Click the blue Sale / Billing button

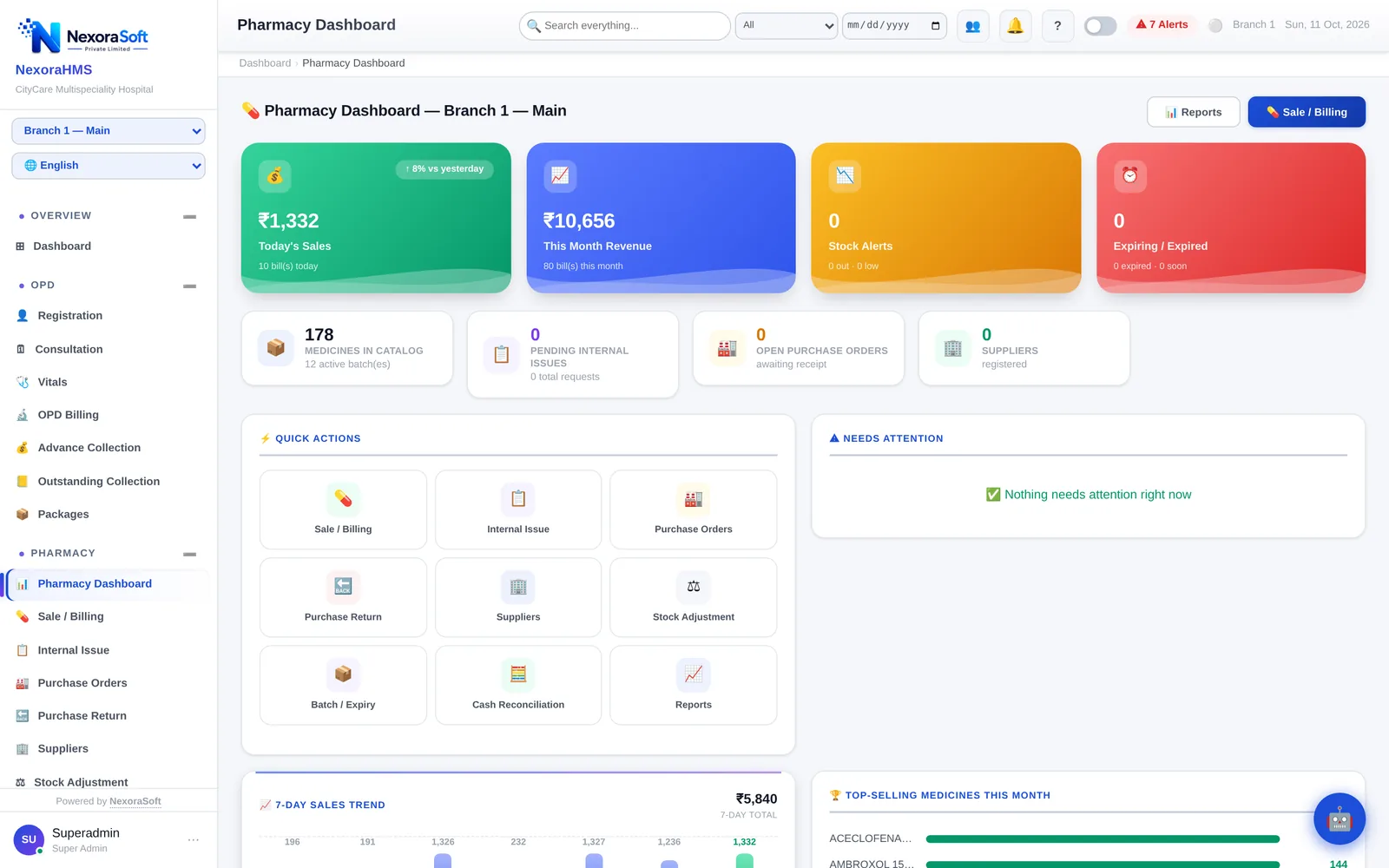pos(1307,112)
